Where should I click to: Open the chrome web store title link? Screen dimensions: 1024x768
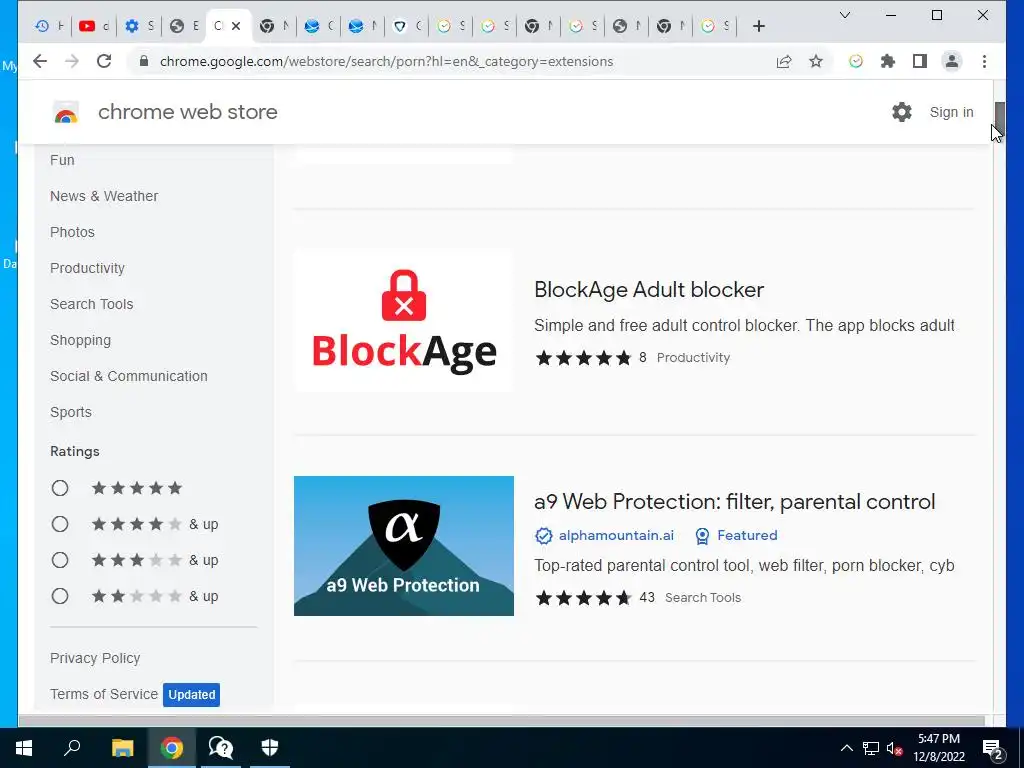187,112
